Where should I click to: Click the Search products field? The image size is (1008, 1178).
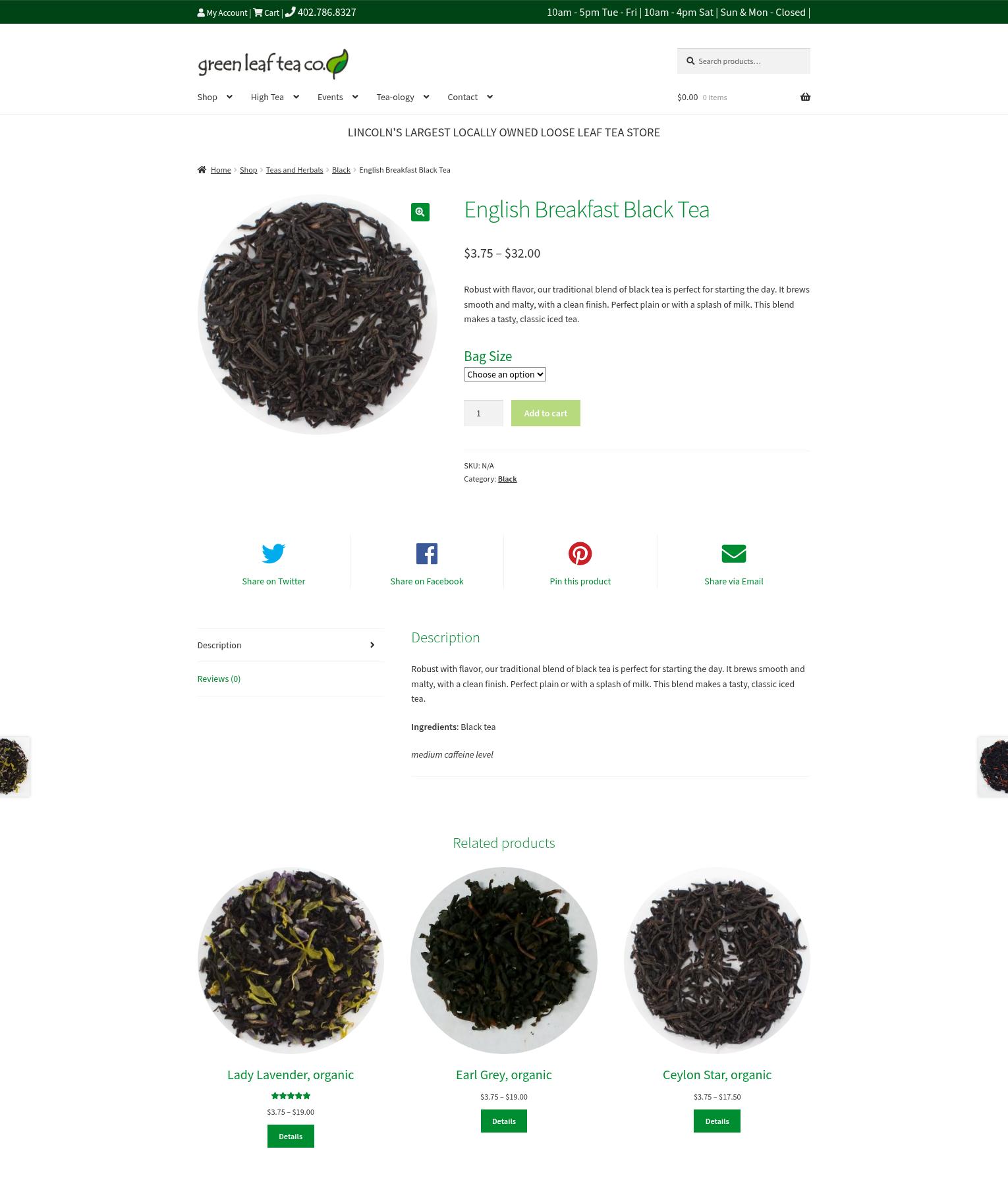(x=744, y=61)
